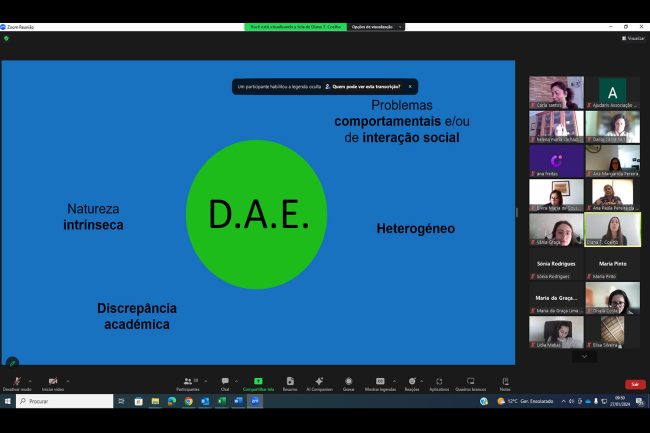The height and width of the screenshot is (433, 650).
Task: Click the green Compartilhar tela button
Action: pos(258,382)
